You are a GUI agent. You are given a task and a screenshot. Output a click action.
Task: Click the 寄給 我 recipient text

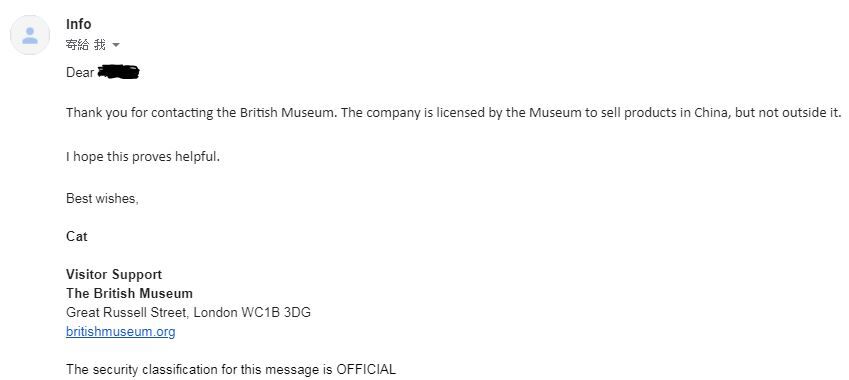pos(86,45)
